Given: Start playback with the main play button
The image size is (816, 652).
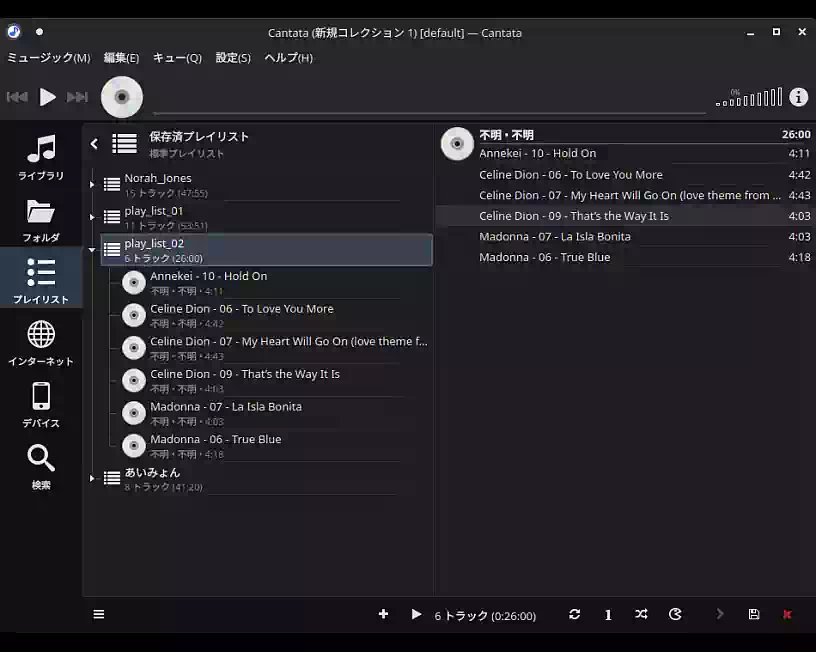Looking at the screenshot, I should (47, 97).
